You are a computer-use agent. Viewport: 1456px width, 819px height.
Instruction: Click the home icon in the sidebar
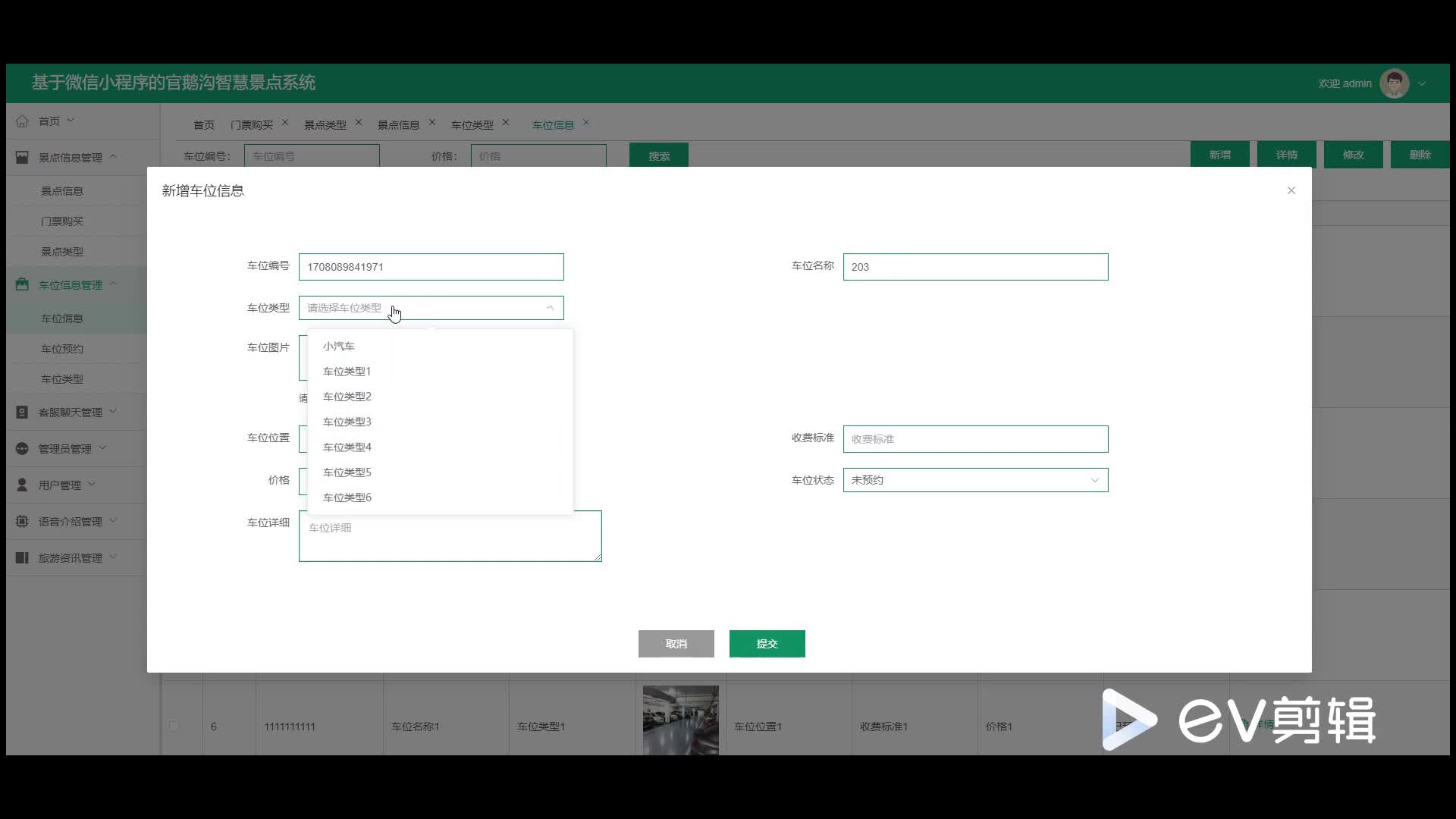click(22, 121)
